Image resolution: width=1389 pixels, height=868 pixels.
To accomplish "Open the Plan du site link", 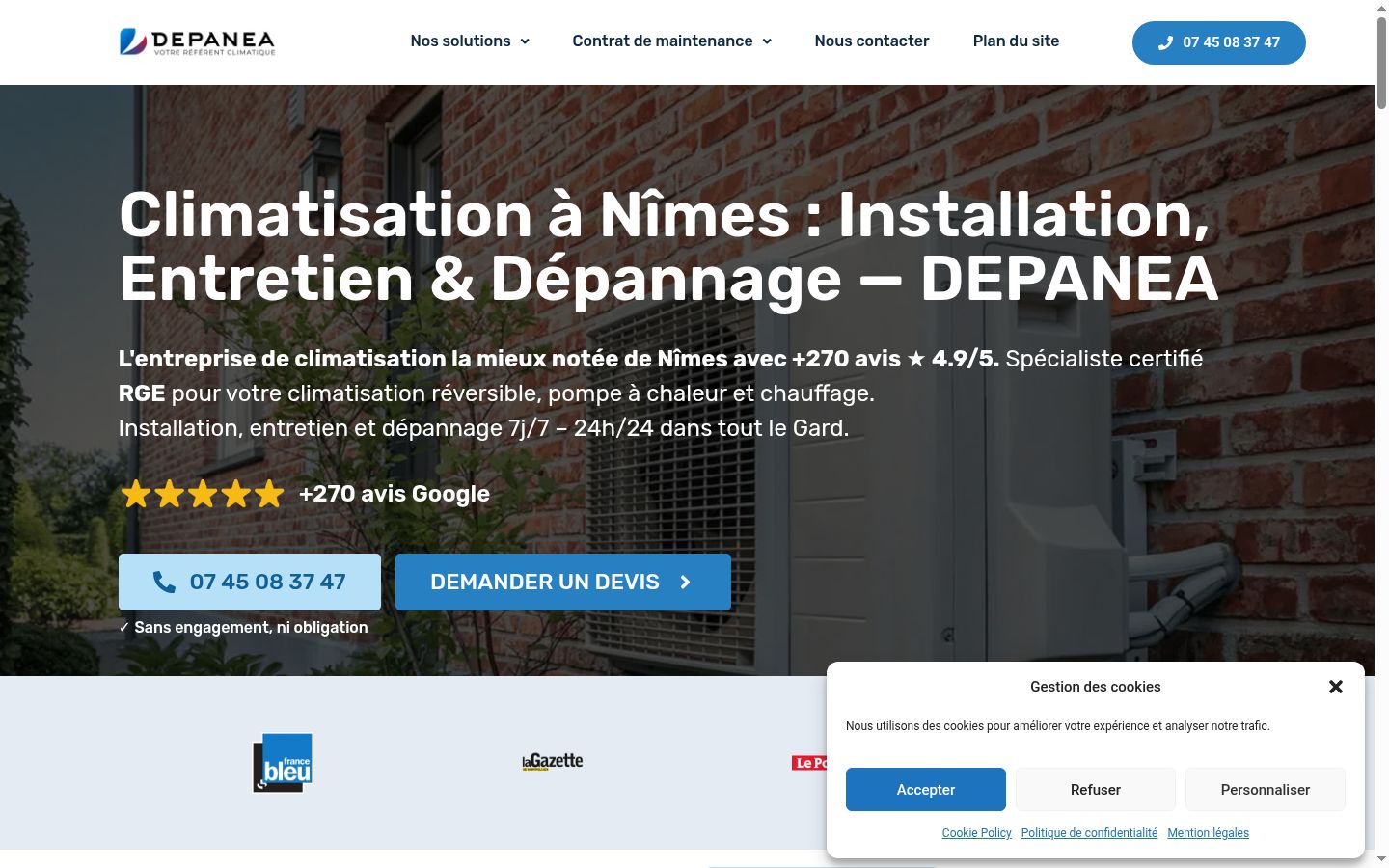I will coord(1016,41).
